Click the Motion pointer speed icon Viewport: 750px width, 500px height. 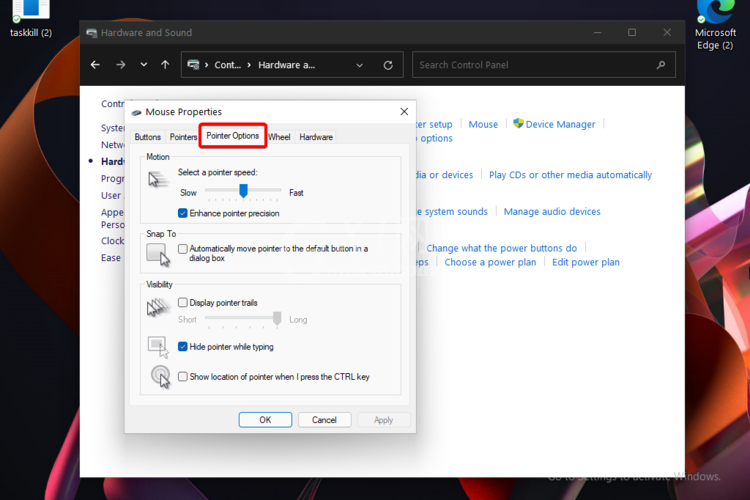[x=158, y=180]
